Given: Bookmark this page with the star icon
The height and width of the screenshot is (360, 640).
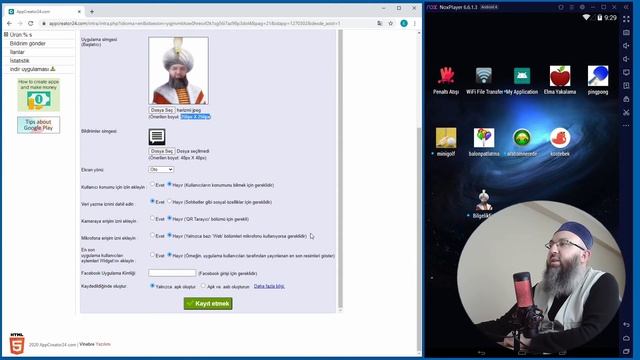Looking at the screenshot, I should click(391, 23).
